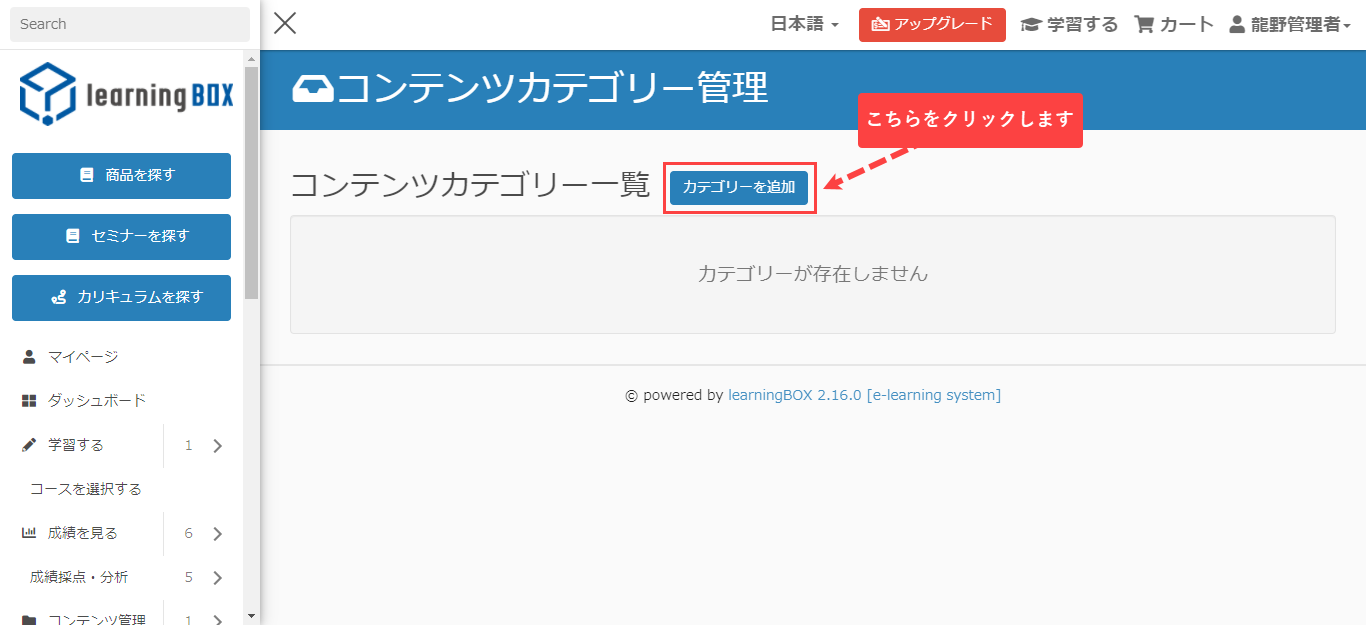Screen dimensions: 1366x625
Task: Click the マイページ person icon
Action: click(x=29, y=357)
